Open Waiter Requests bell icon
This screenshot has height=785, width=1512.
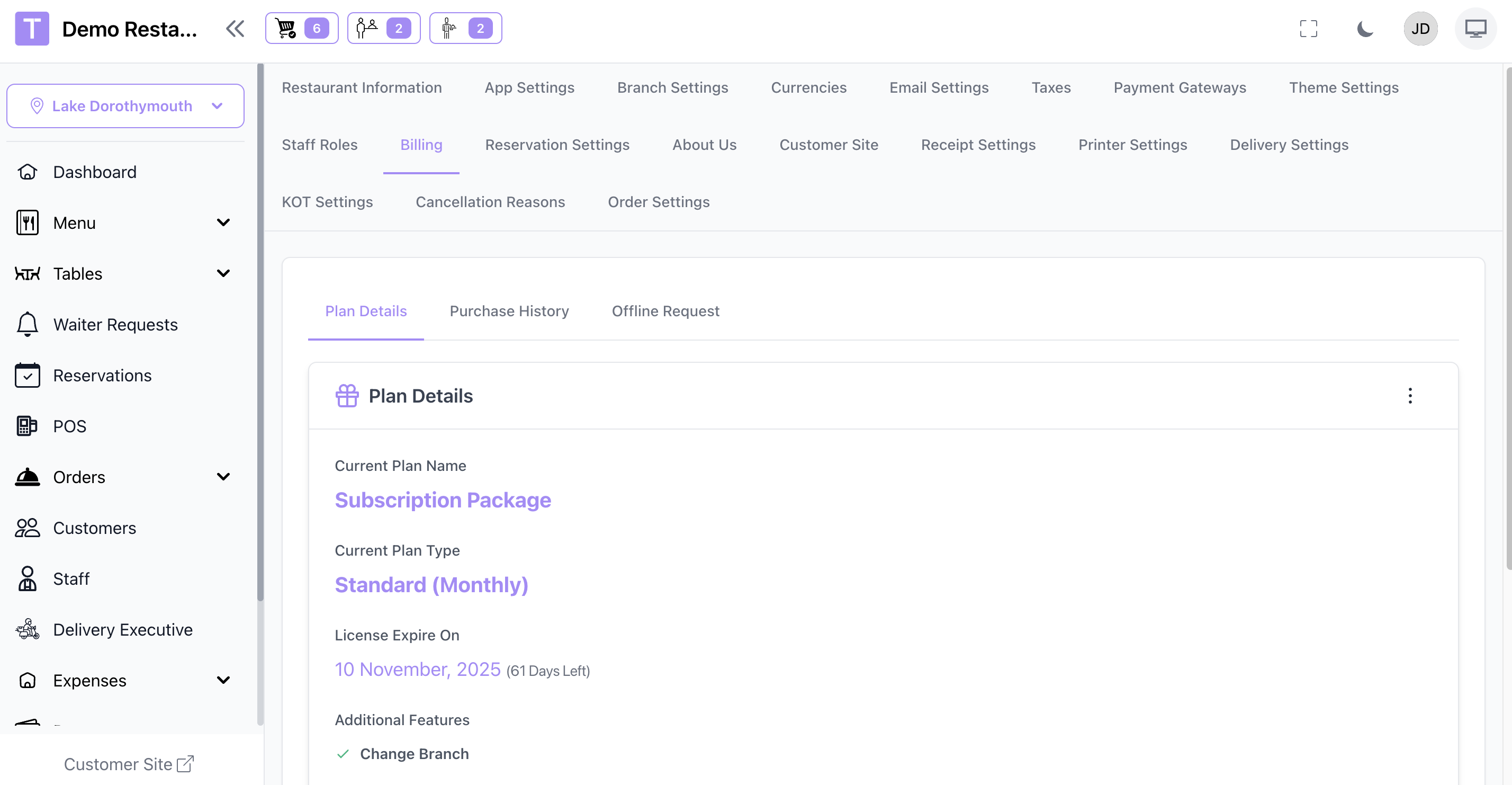tap(27, 324)
